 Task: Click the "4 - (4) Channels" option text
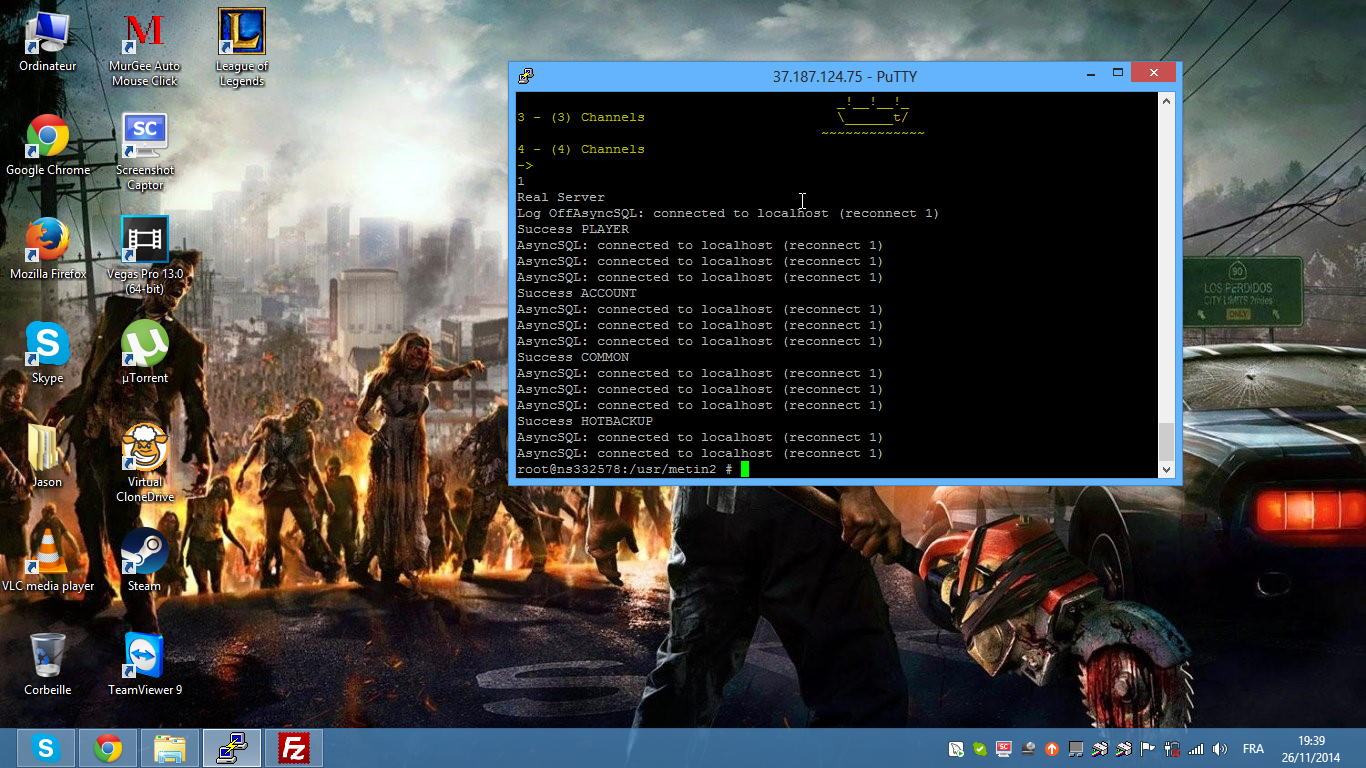click(581, 149)
